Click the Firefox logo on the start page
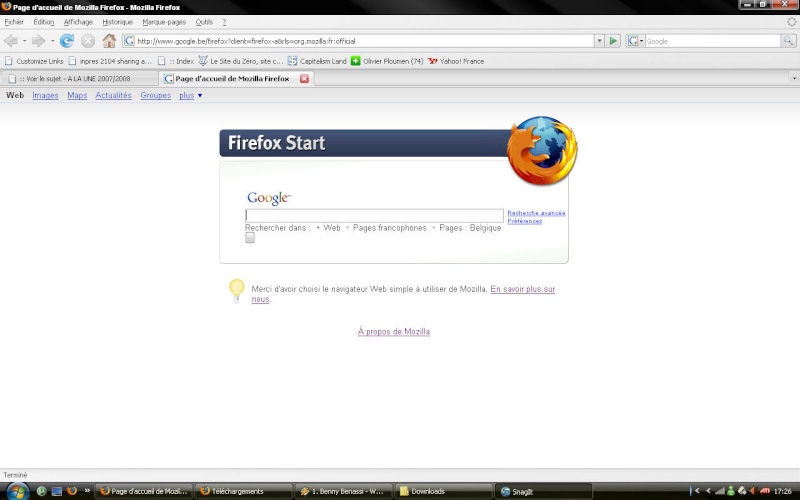The width and height of the screenshot is (800, 500). pos(542,150)
